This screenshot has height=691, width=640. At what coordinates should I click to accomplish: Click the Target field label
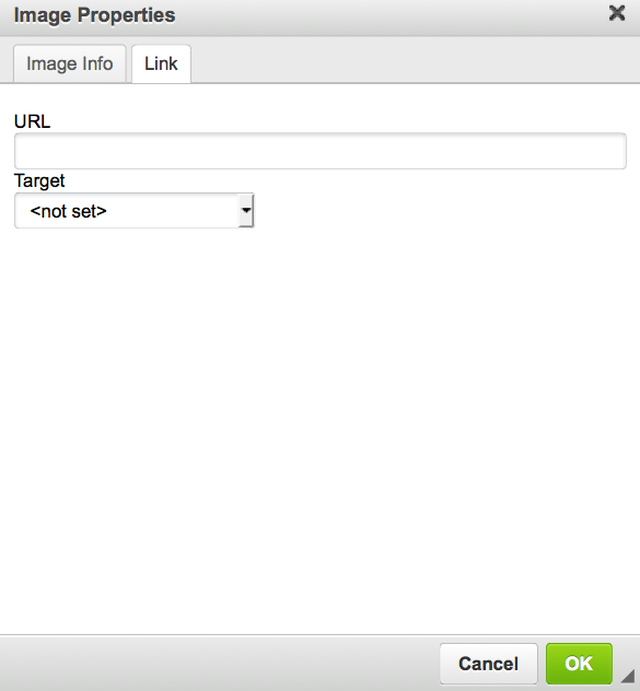[x=39, y=181]
